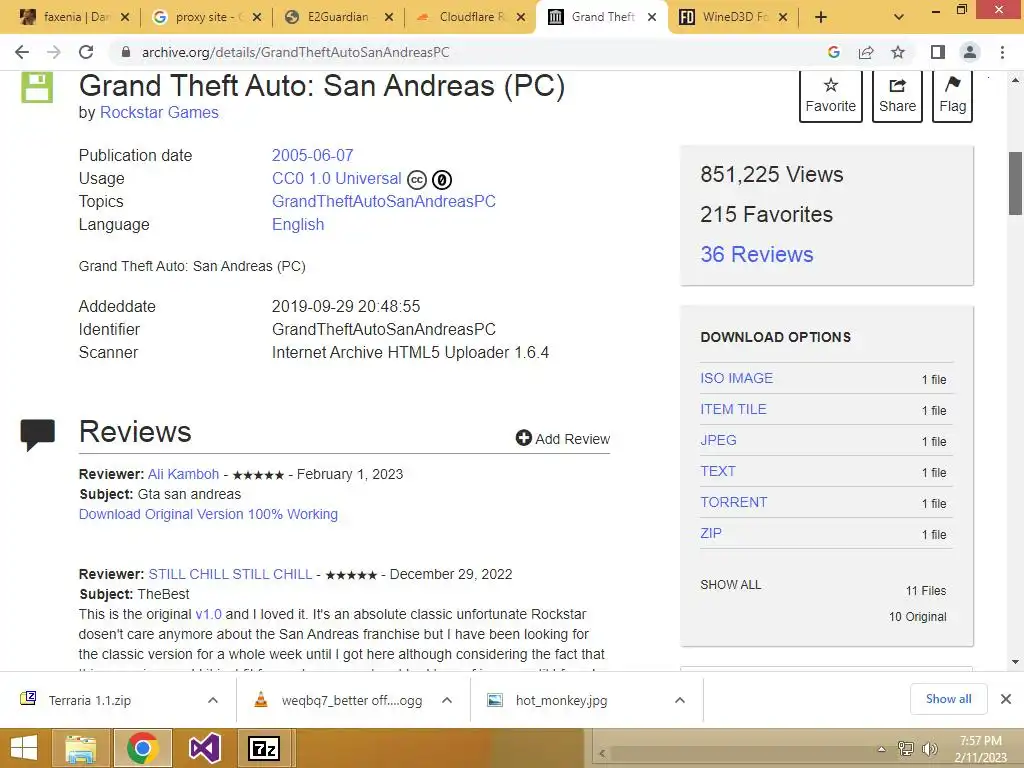Open Google search side icon in address bar
Viewport: 1024px width, 768px height.
coord(833,52)
